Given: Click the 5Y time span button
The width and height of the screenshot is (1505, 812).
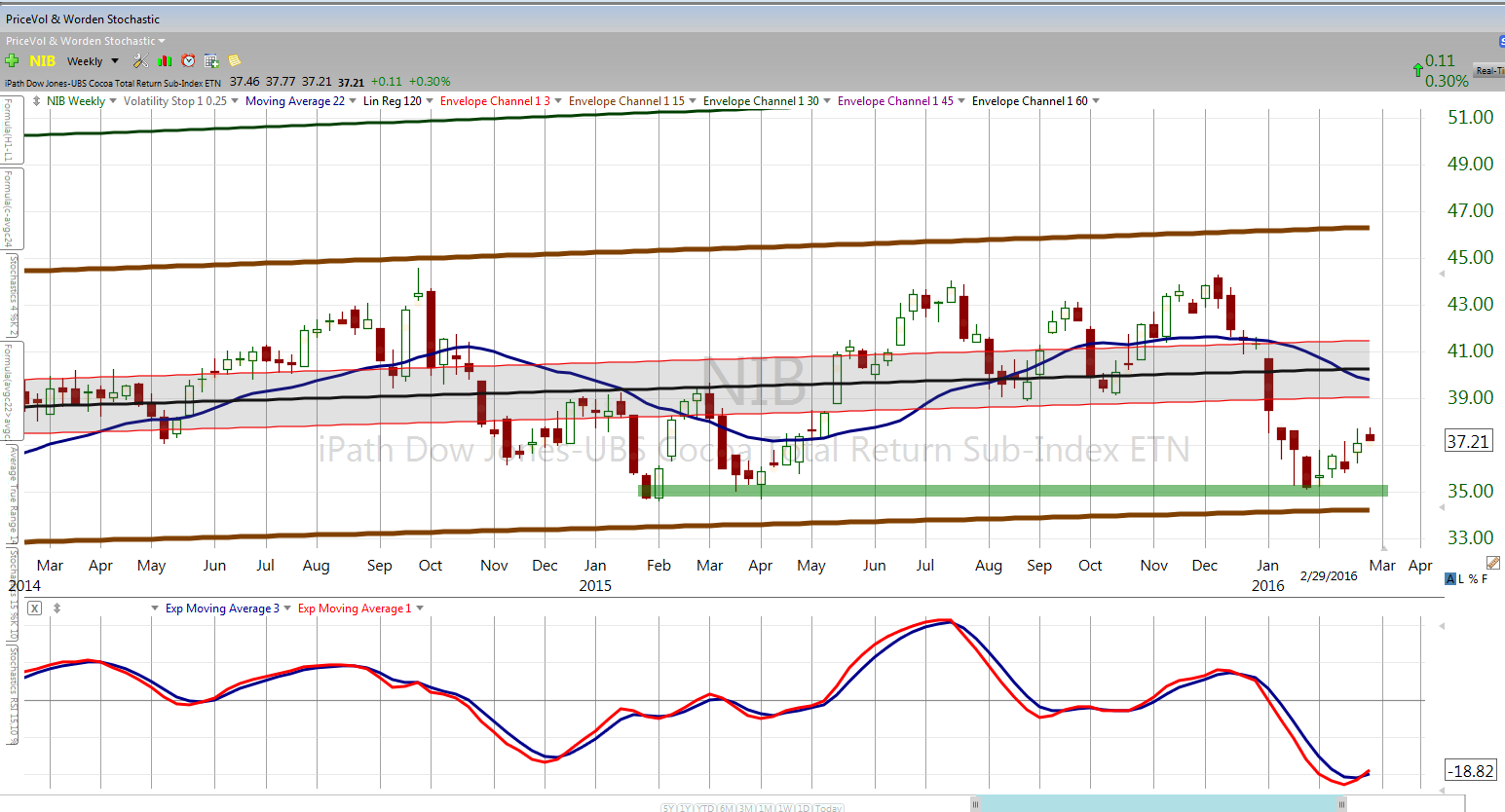Looking at the screenshot, I should tap(670, 808).
